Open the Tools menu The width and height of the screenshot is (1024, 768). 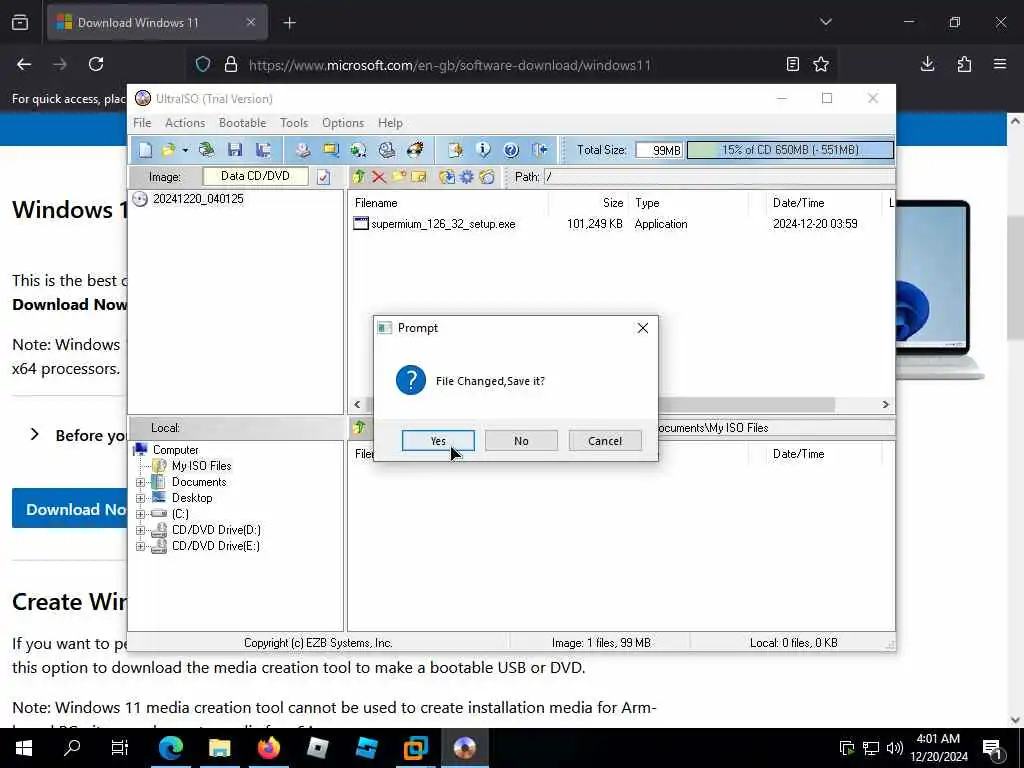(x=294, y=123)
